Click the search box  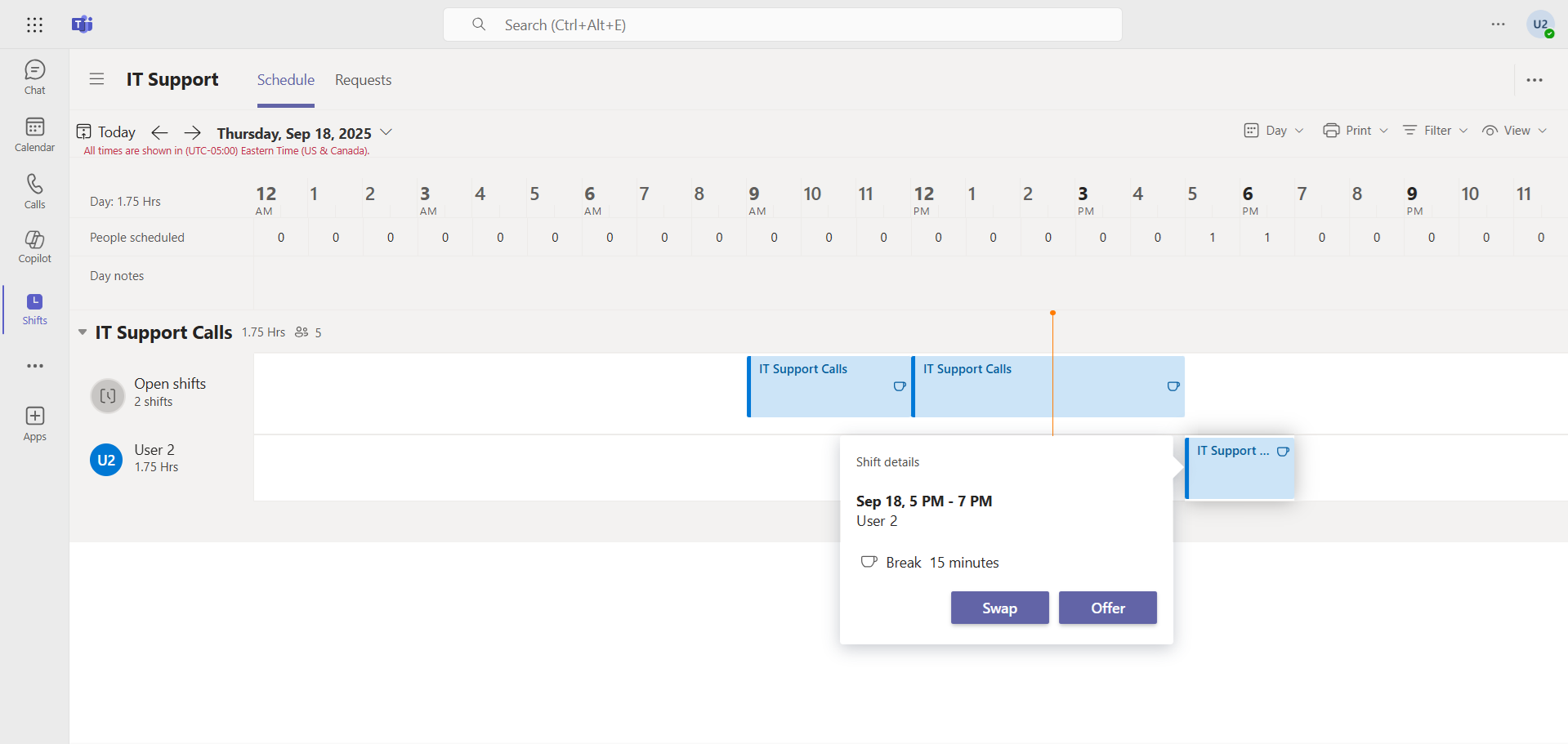point(782,25)
